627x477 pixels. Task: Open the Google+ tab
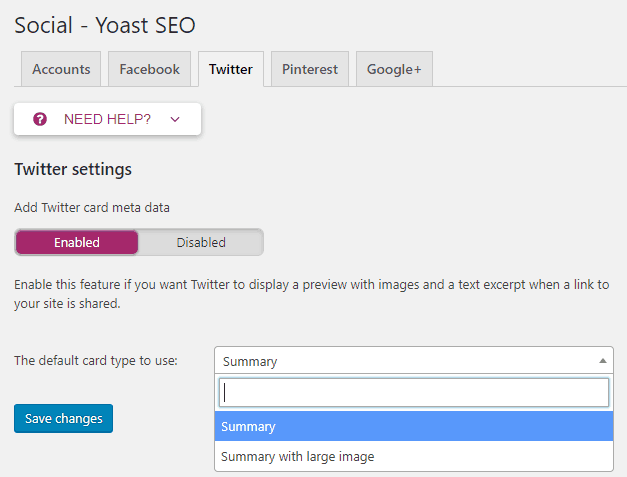tap(394, 69)
